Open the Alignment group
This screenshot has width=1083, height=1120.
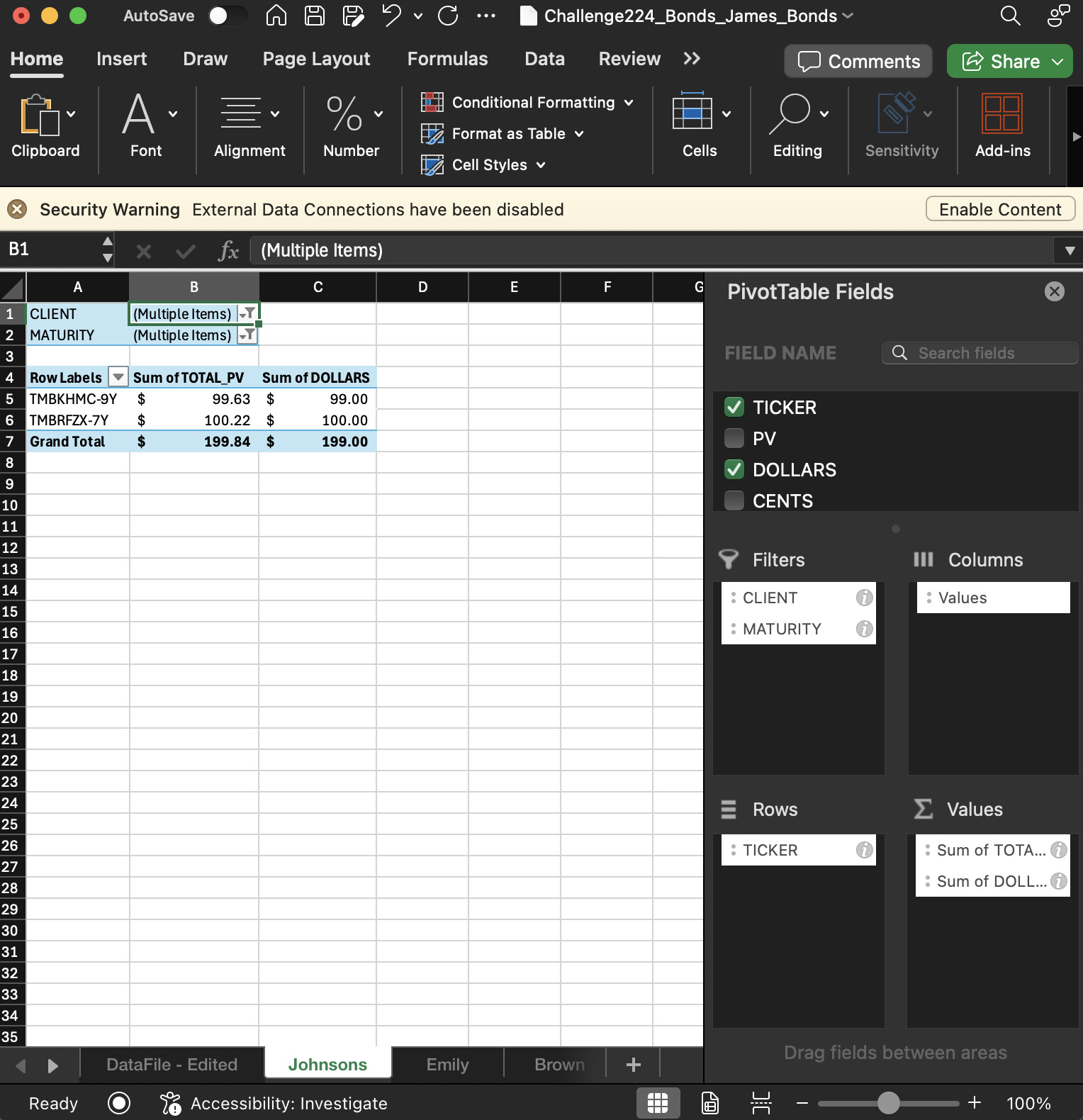point(249,127)
